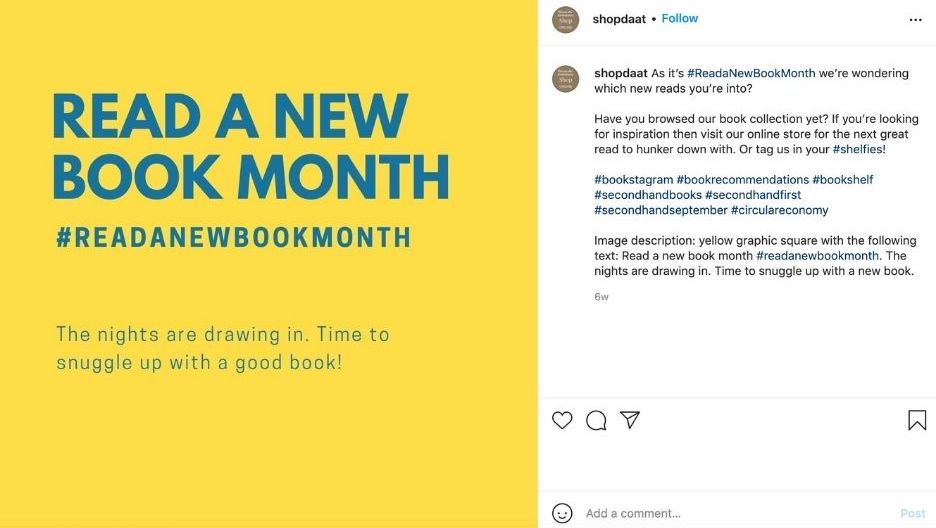This screenshot has height=528, width=936.
Task: Open the three-dot more options menu
Action: (x=915, y=20)
